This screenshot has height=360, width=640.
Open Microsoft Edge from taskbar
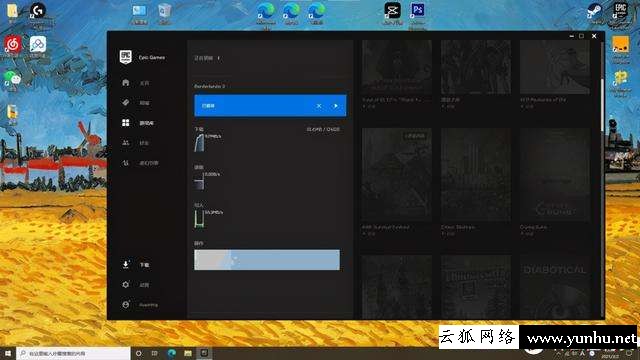click(x=171, y=353)
